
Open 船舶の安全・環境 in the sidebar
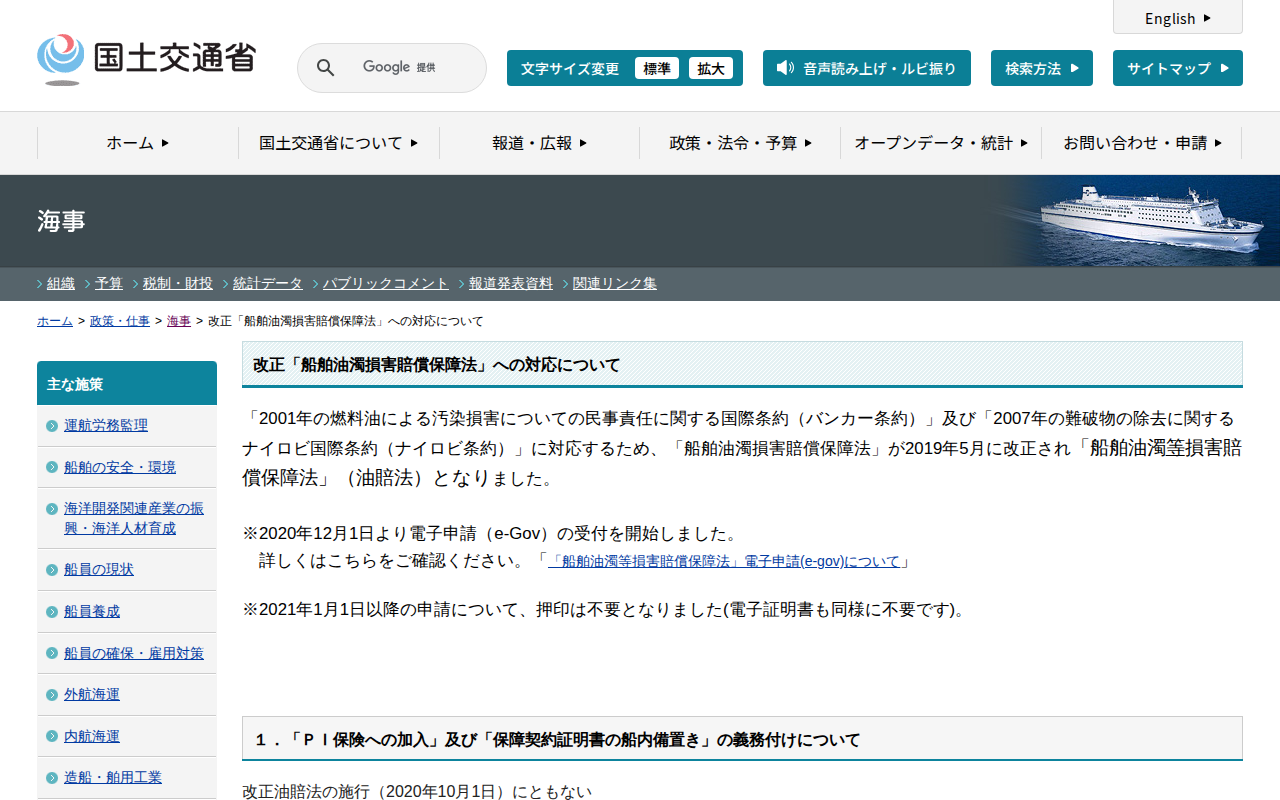(x=120, y=467)
